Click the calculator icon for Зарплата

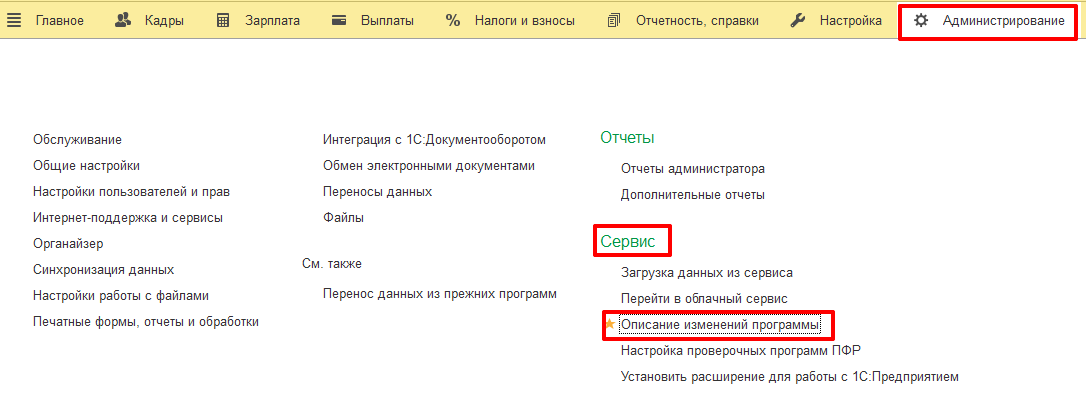coord(223,20)
